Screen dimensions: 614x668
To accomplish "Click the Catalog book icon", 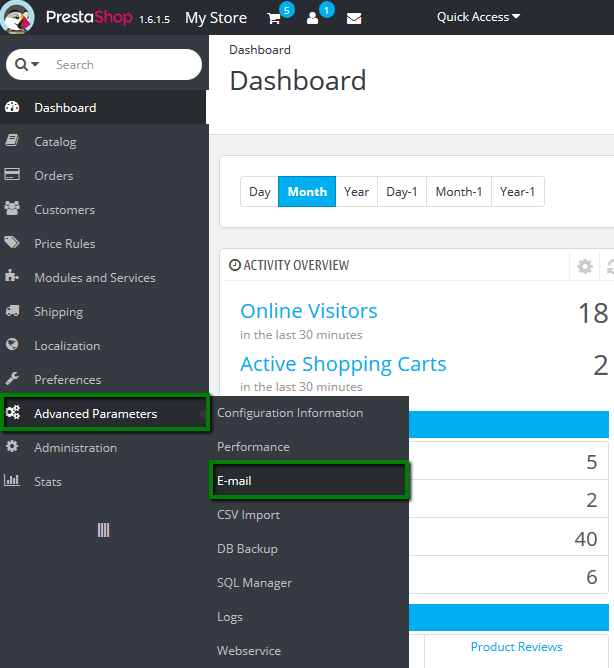I will 12,141.
